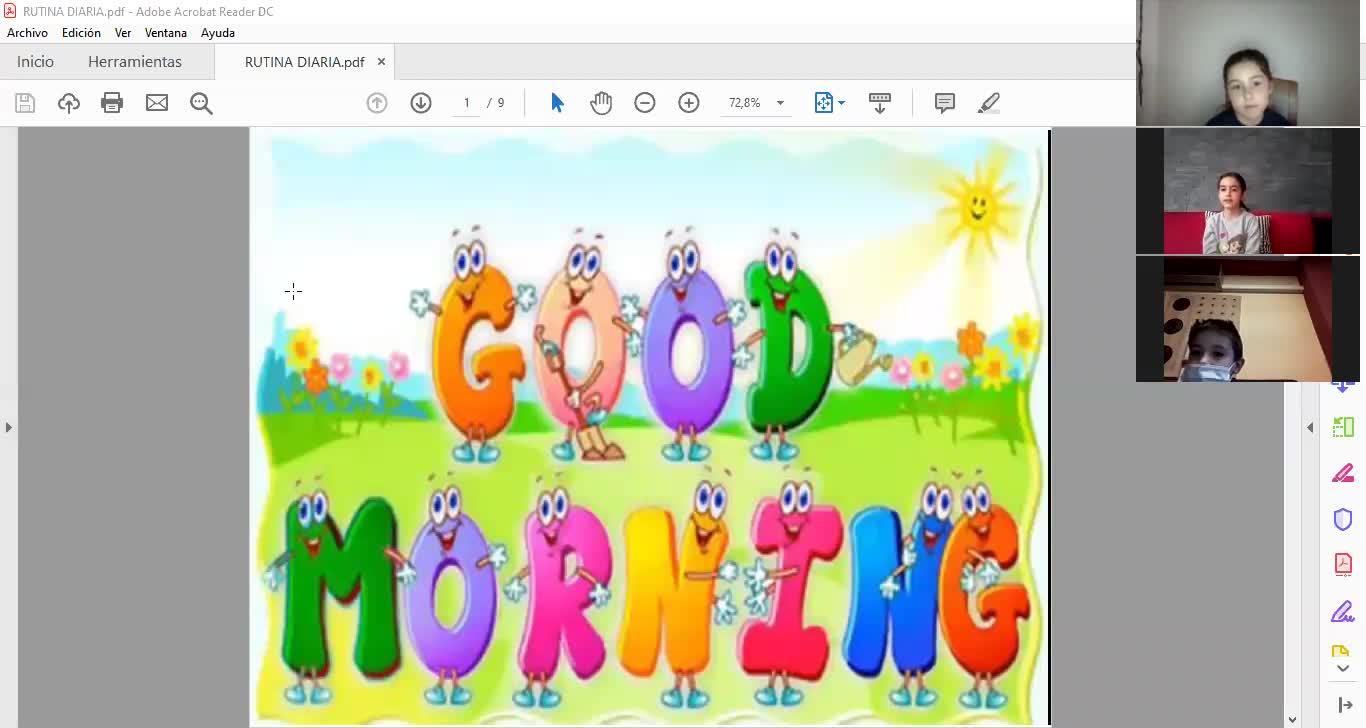The image size is (1366, 728).
Task: Click the vertical scrollbar down arrow
Action: coord(1292,719)
